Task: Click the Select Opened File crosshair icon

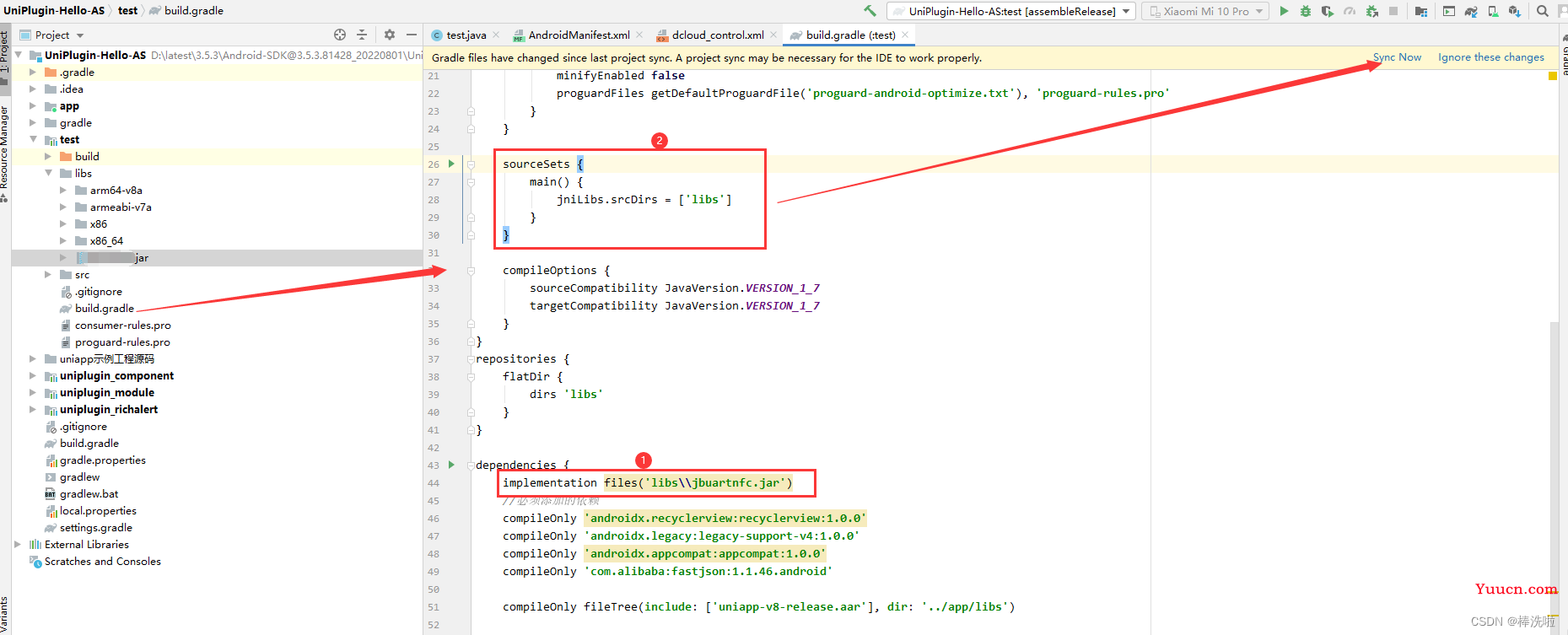Action: click(340, 35)
